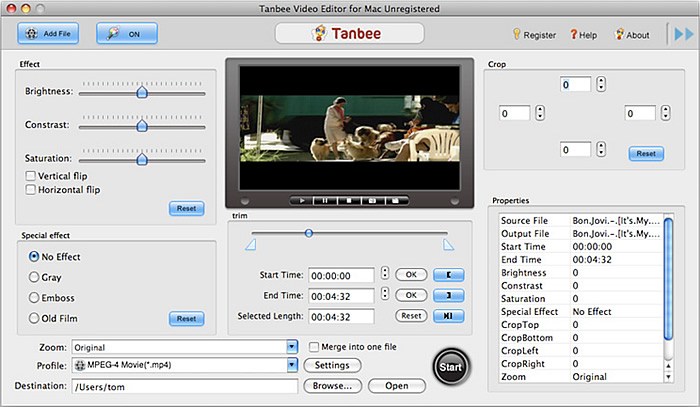
Task: Open Help from the toolbar
Action: [583, 35]
